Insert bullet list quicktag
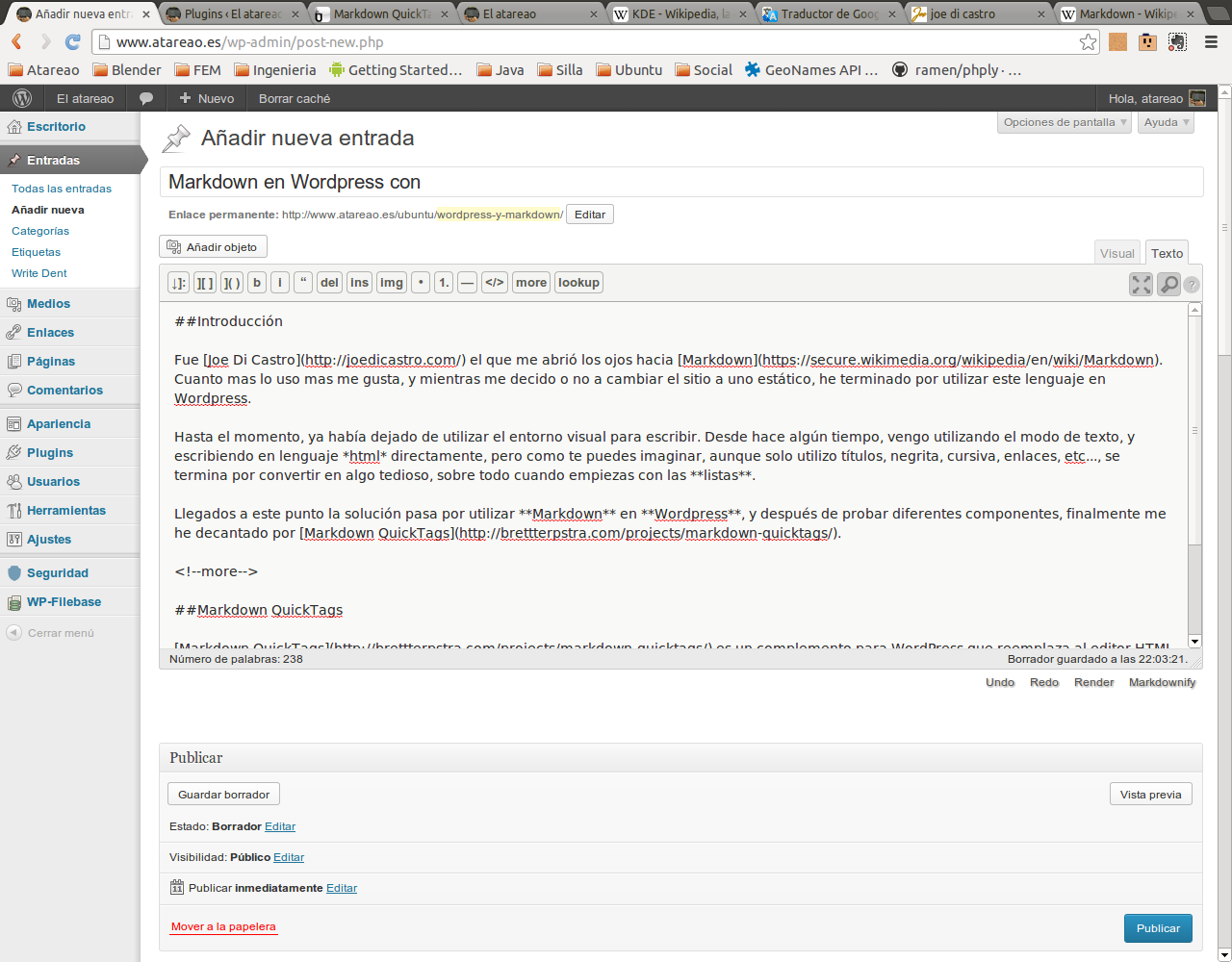 click(421, 283)
